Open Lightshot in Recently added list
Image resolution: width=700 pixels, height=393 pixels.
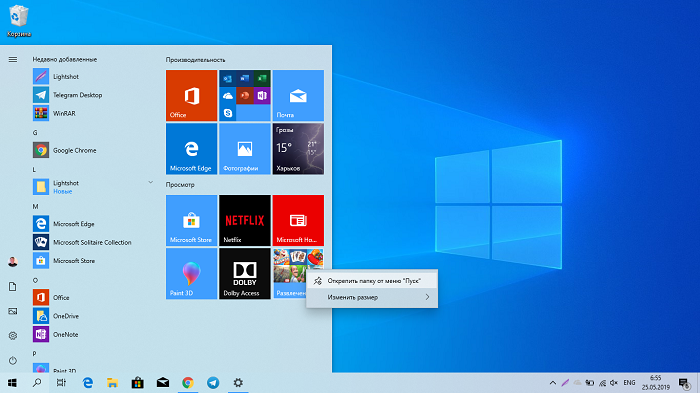[93, 77]
